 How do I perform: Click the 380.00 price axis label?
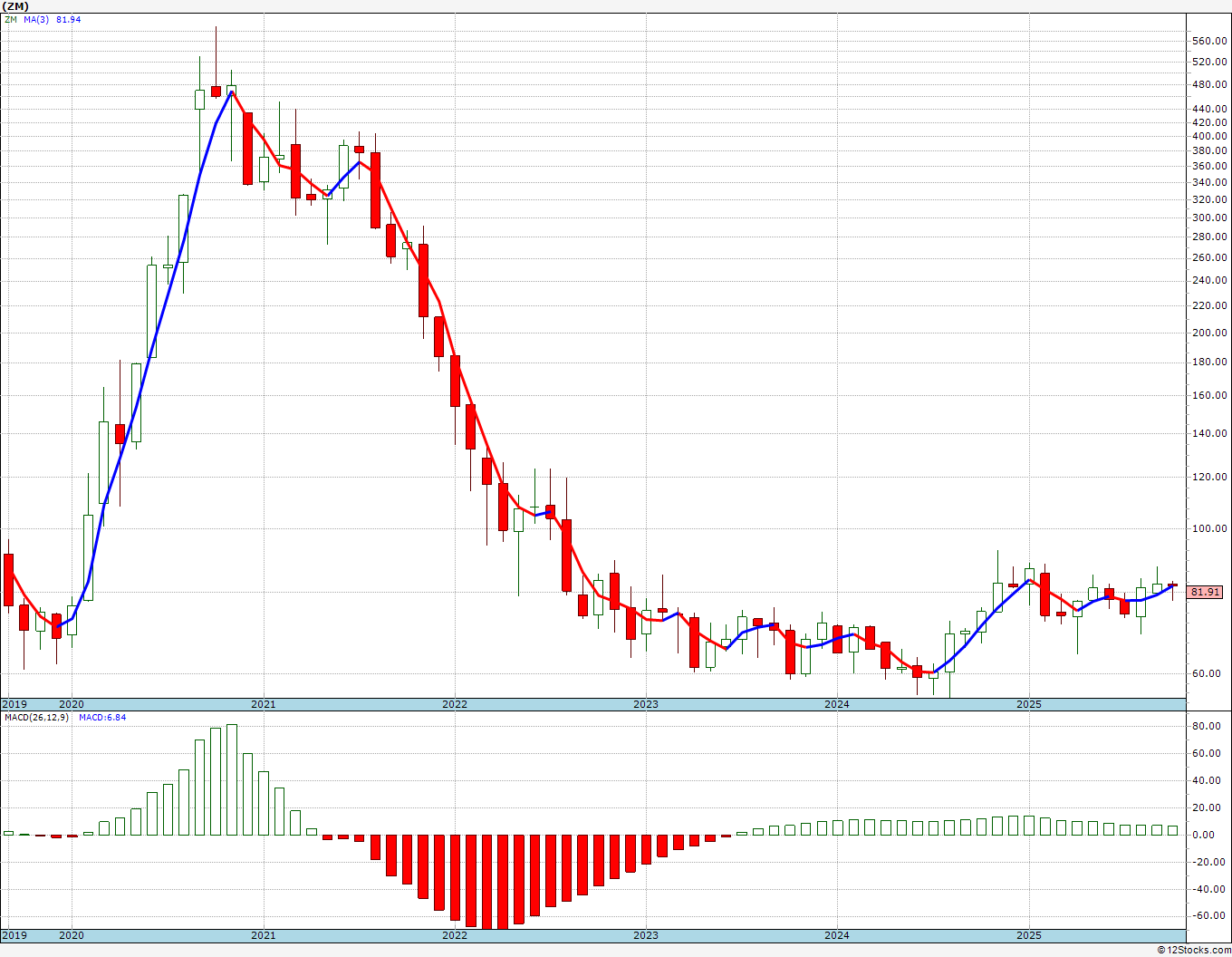(1210, 150)
